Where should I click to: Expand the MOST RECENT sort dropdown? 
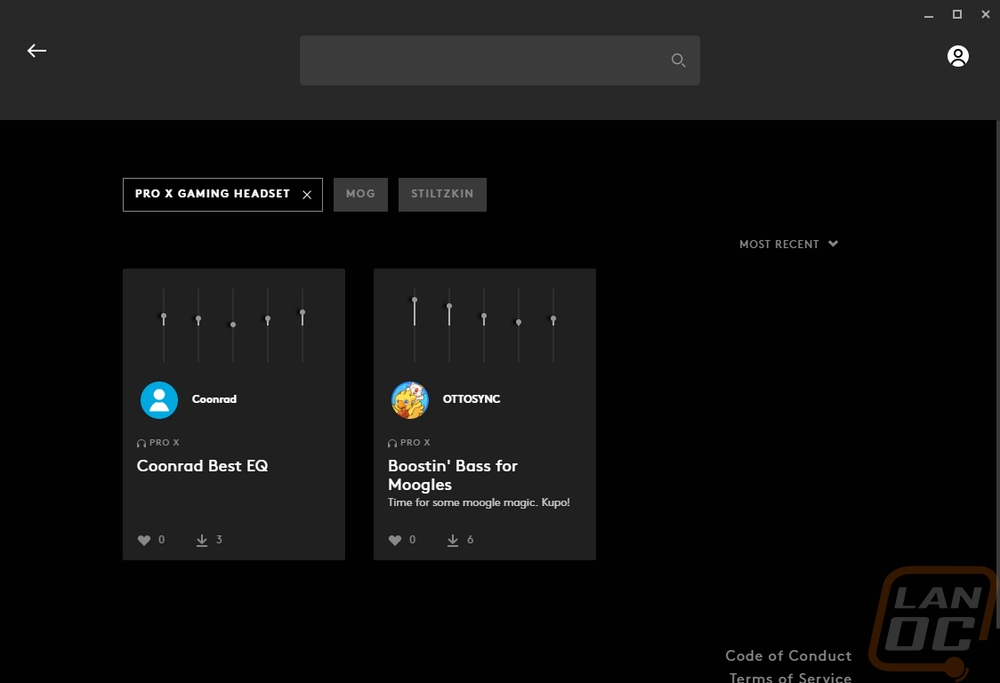coord(788,244)
